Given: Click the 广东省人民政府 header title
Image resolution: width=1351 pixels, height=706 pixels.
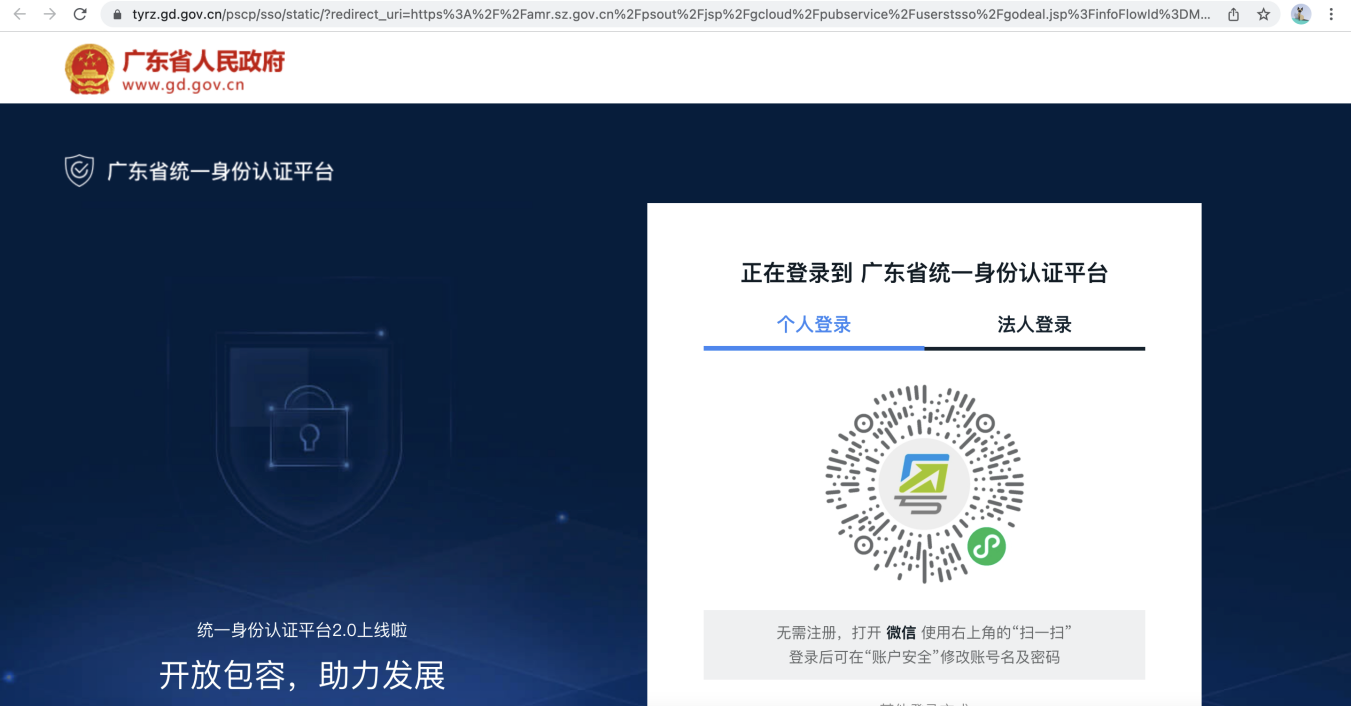Looking at the screenshot, I should 203,61.
